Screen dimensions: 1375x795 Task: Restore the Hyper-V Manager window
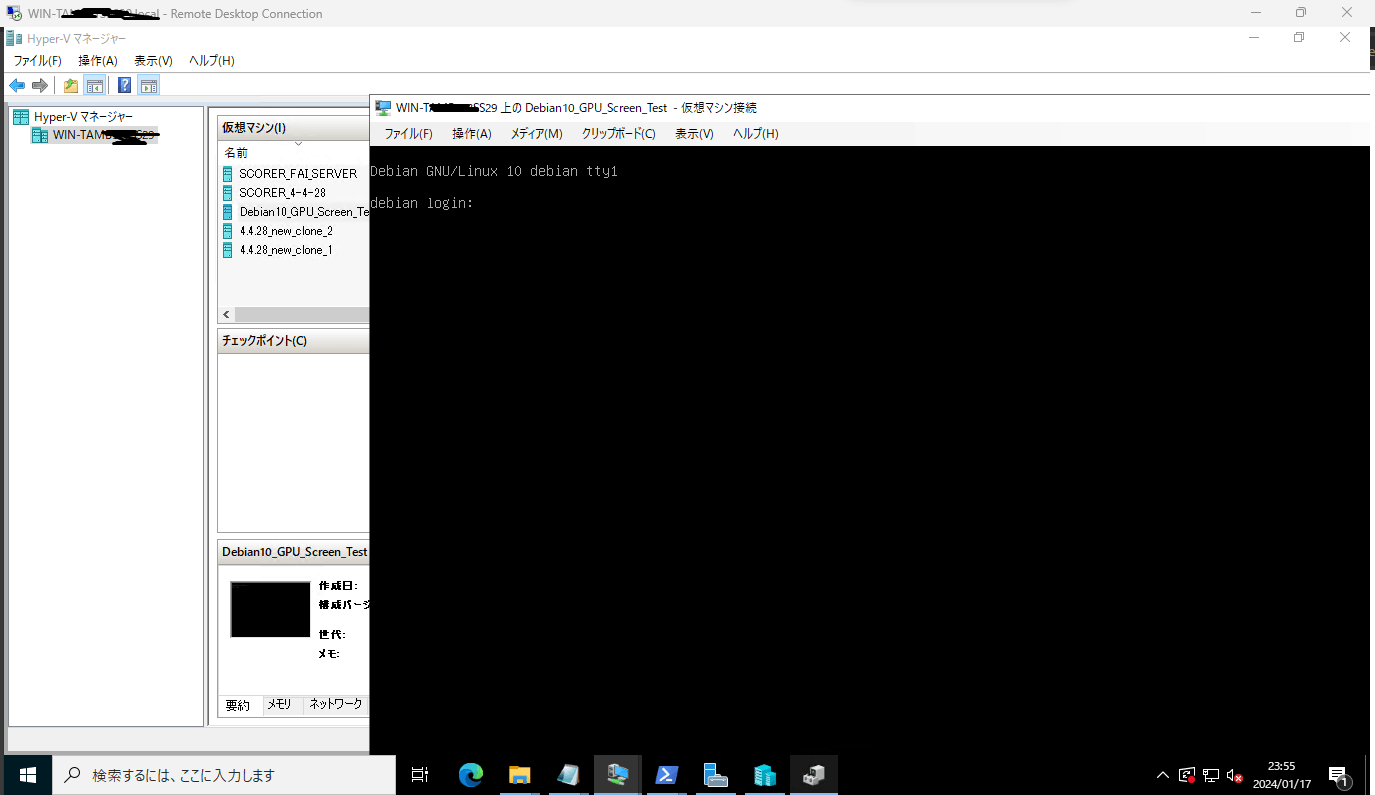point(1299,37)
